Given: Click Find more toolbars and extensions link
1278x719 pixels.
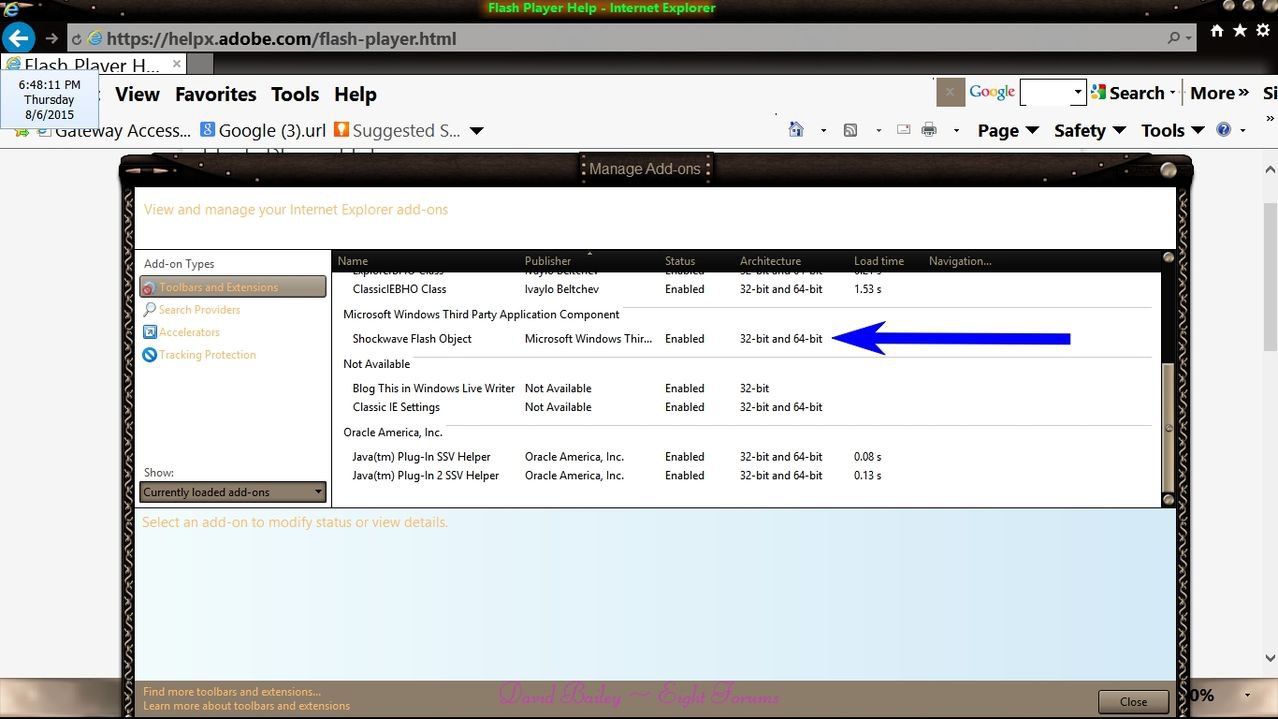Looking at the screenshot, I should pos(232,692).
